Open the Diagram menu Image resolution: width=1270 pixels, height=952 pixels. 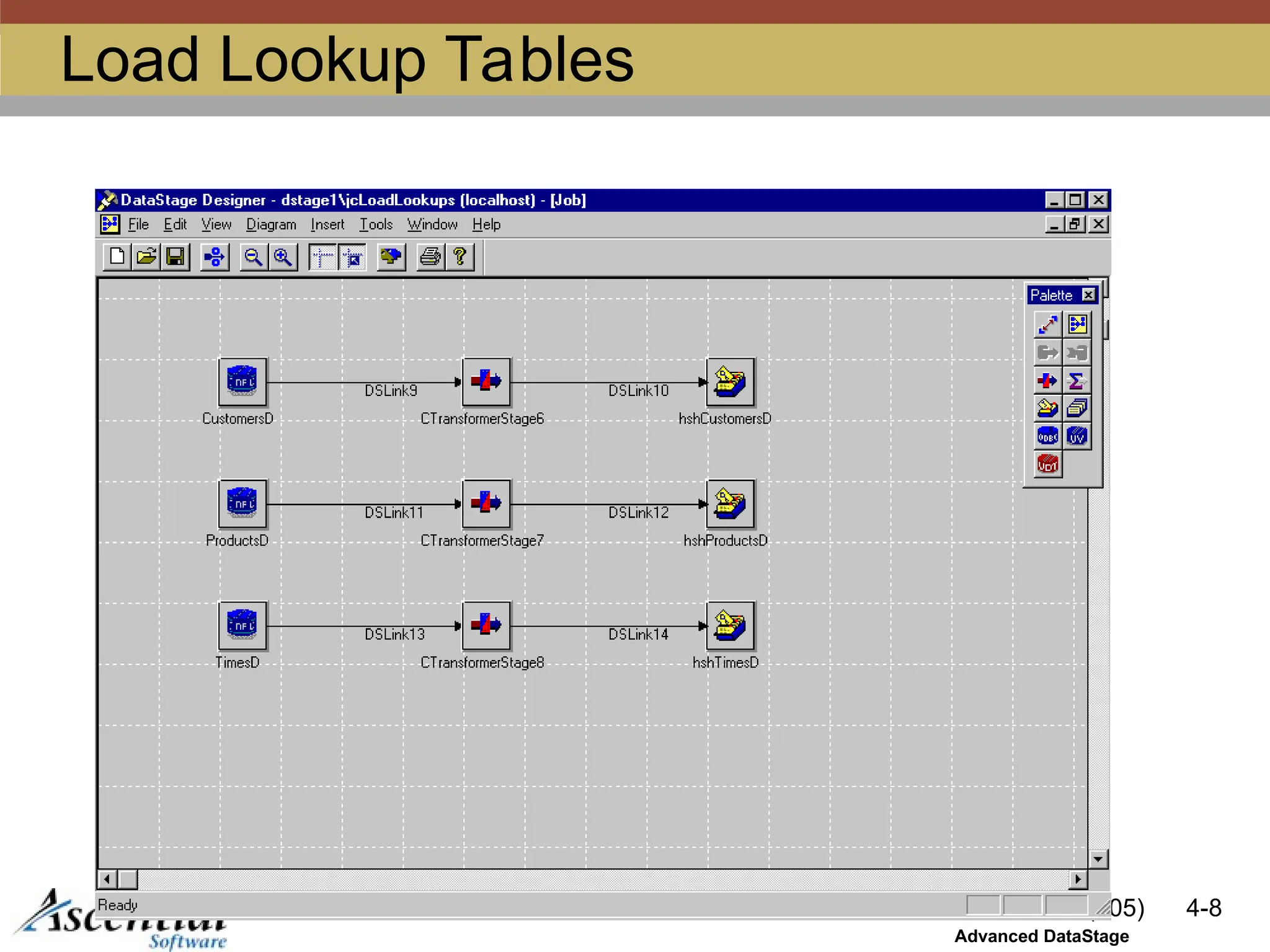click(x=271, y=224)
